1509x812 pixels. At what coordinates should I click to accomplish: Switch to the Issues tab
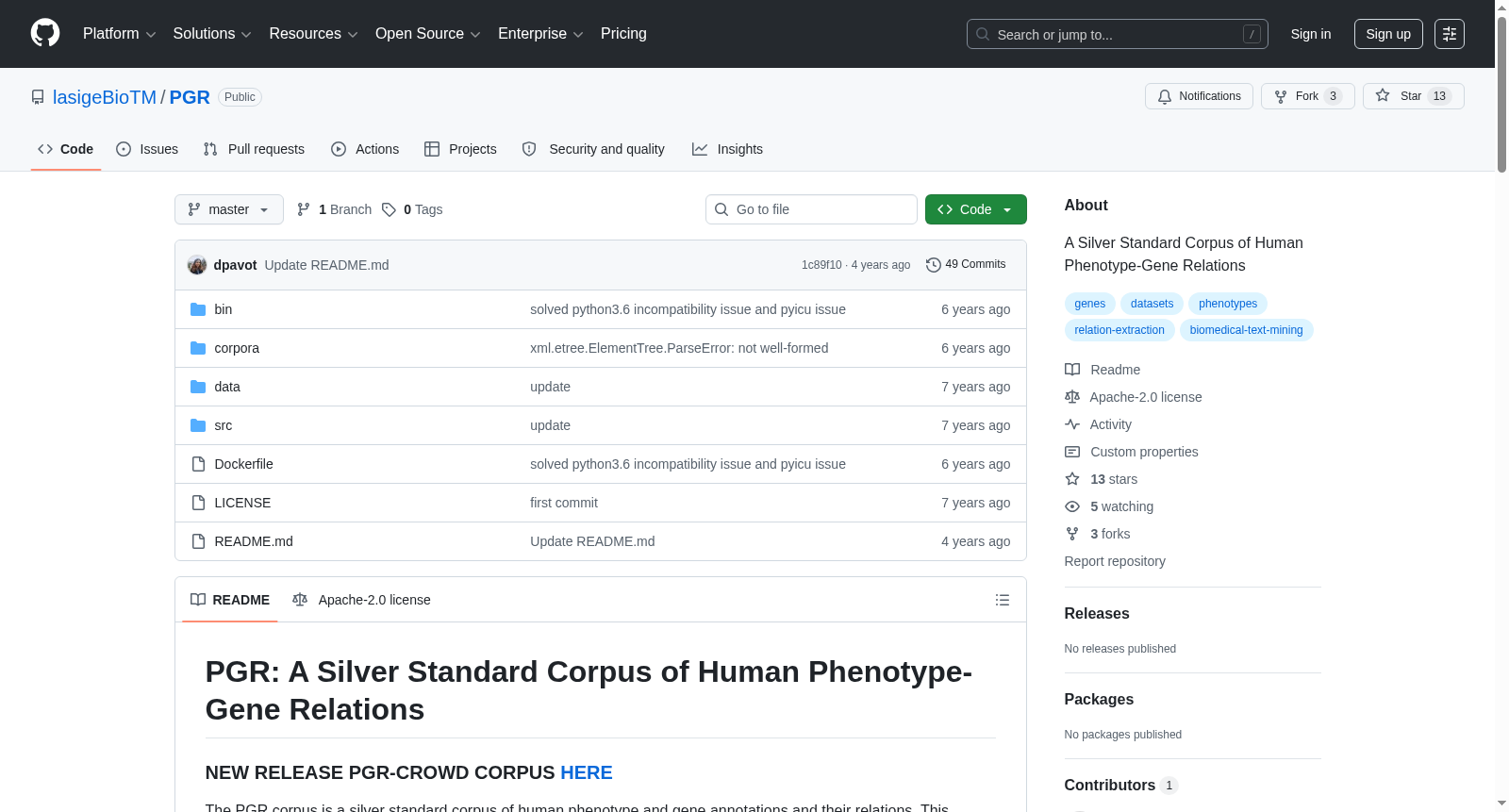(147, 149)
